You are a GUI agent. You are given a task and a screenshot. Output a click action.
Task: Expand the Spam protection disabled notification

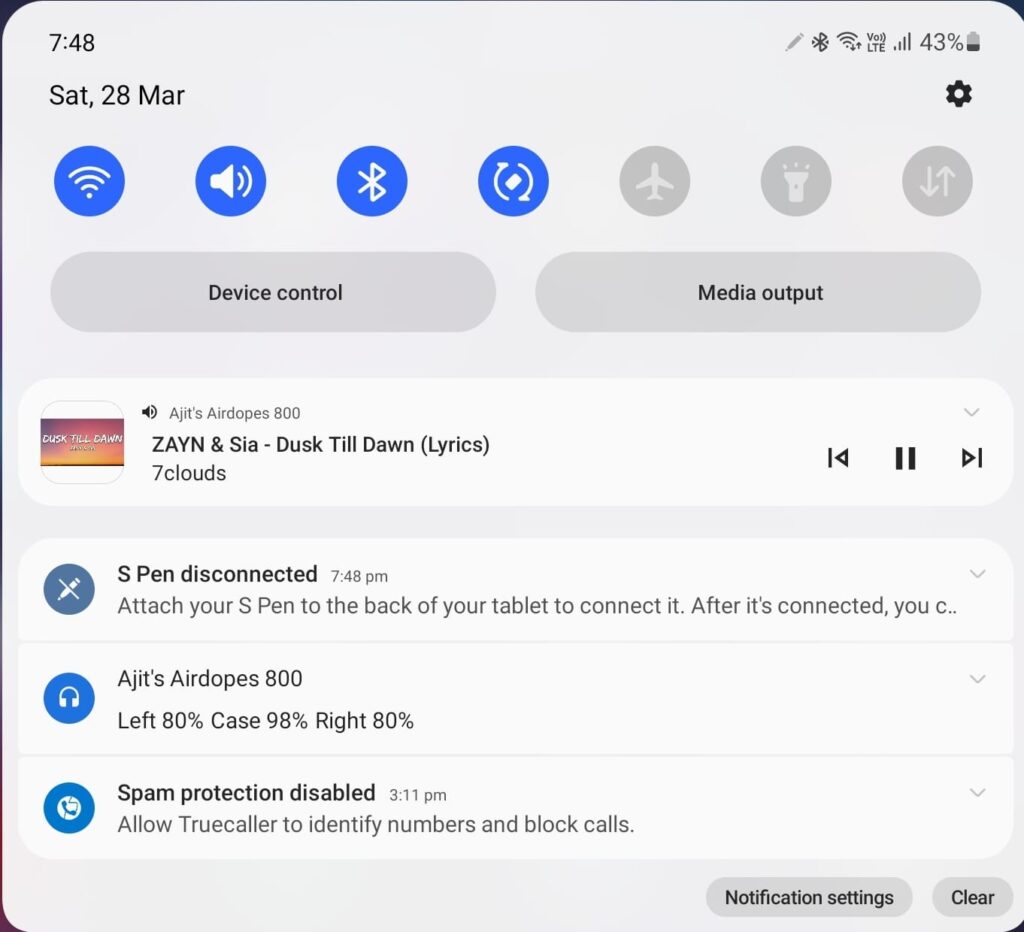point(977,793)
